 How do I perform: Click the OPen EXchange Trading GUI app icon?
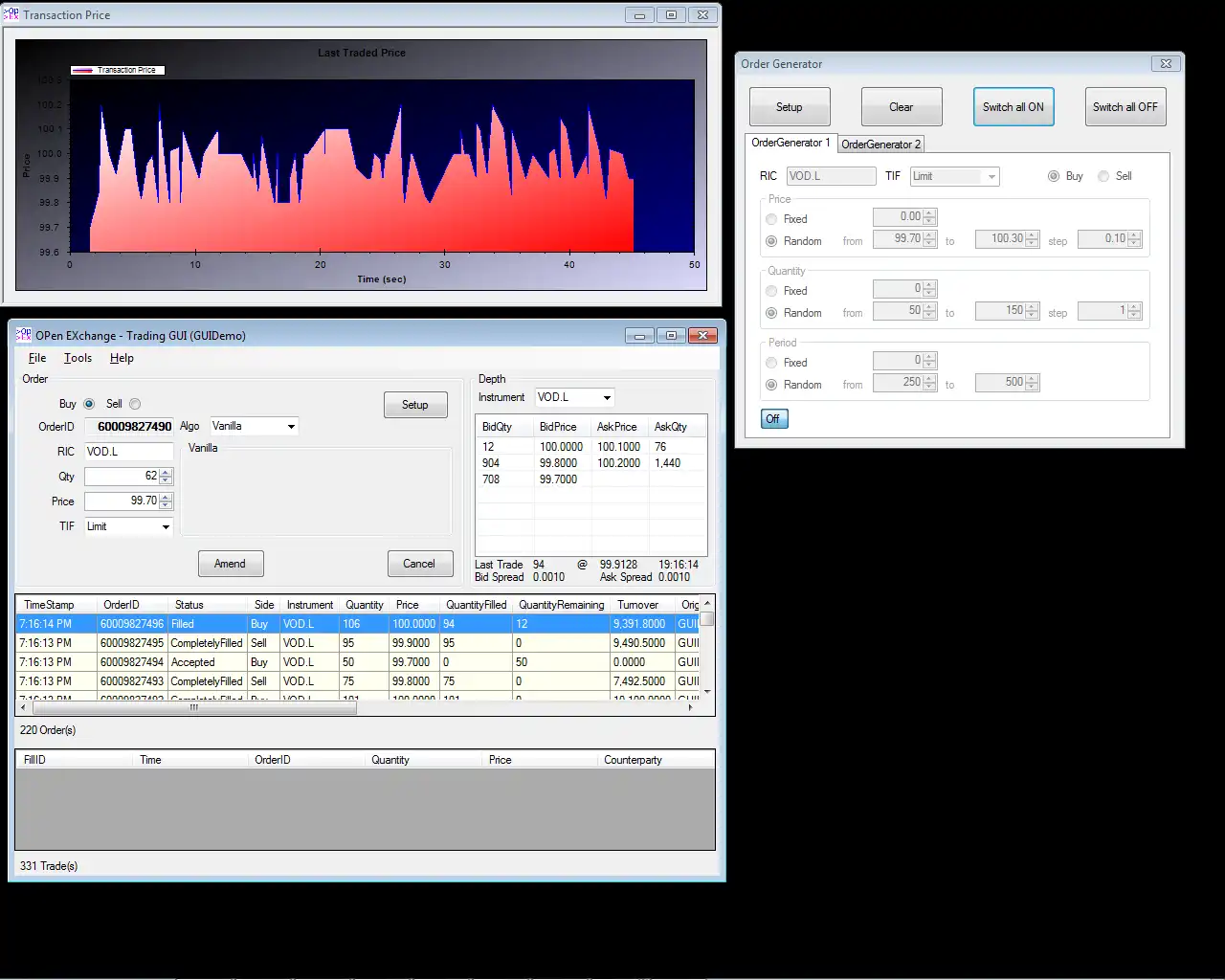pos(24,335)
